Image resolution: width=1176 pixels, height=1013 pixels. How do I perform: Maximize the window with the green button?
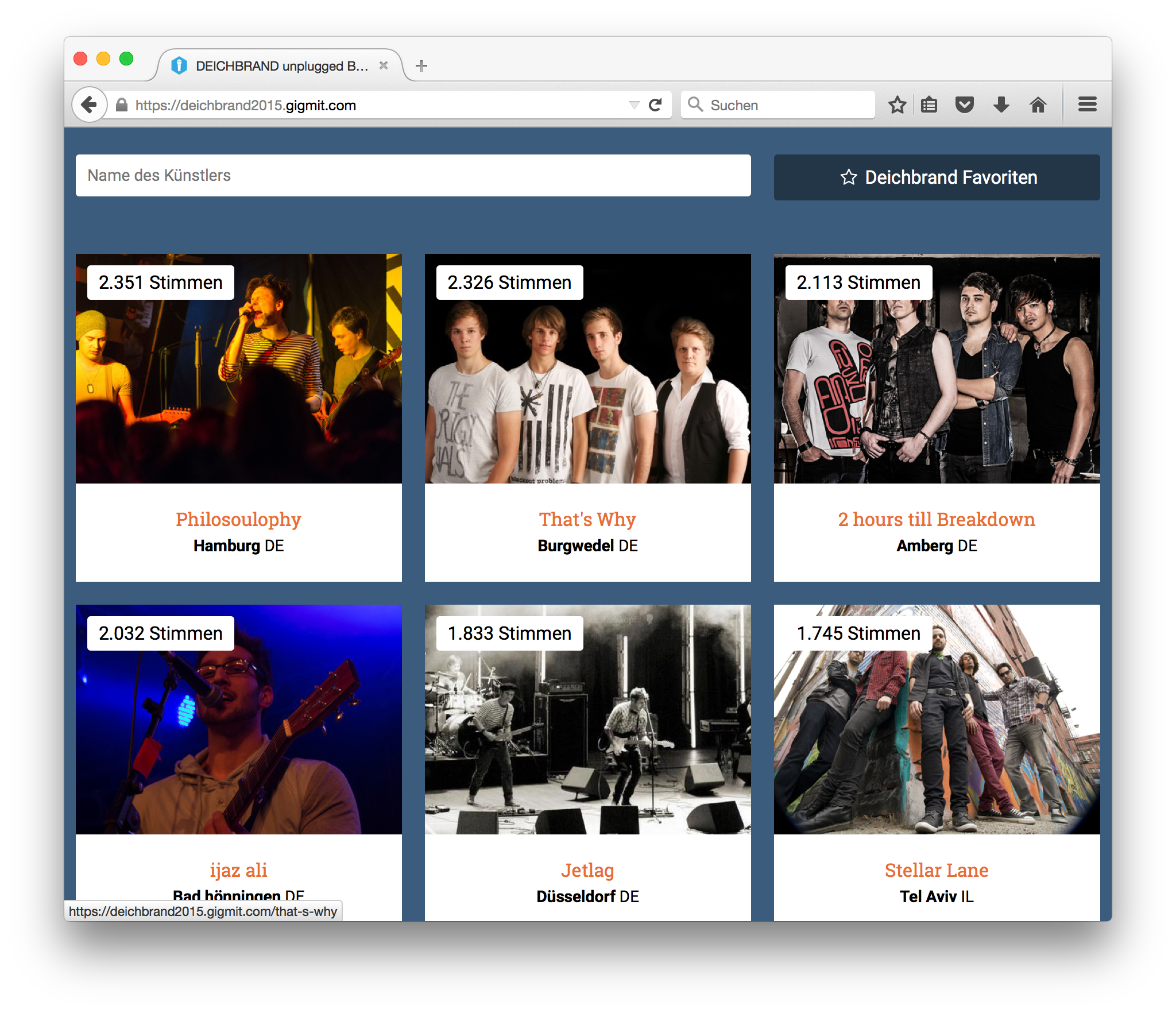coord(126,59)
